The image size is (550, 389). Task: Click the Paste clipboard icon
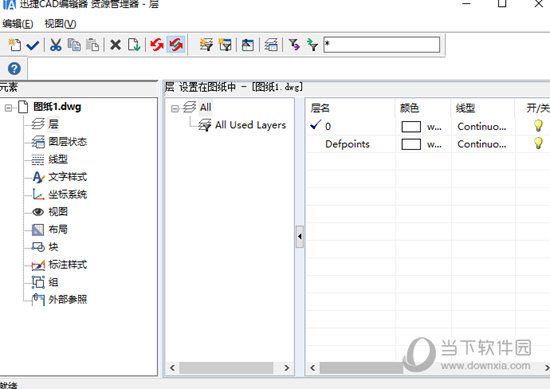pyautogui.click(x=93, y=45)
